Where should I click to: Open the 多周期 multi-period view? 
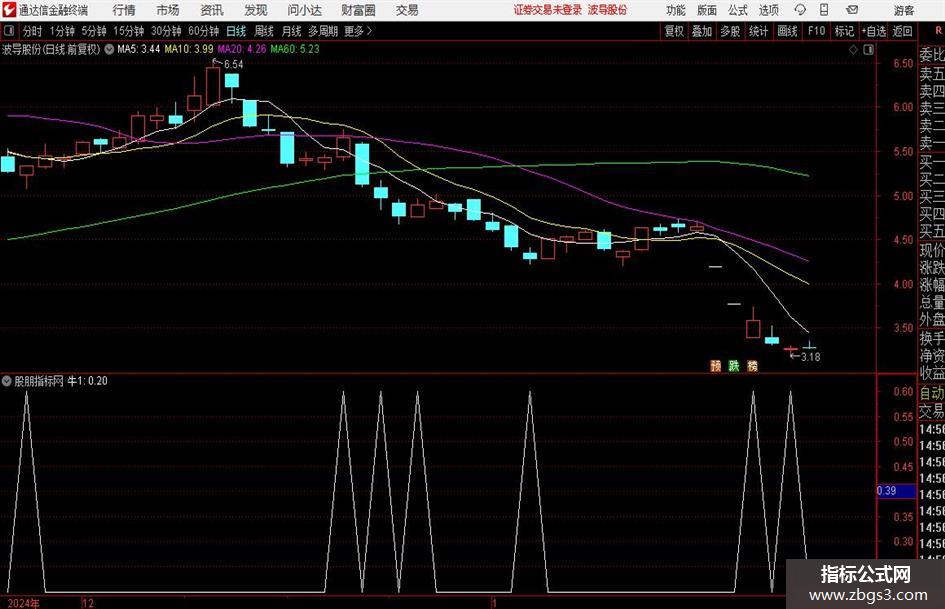tap(323, 31)
